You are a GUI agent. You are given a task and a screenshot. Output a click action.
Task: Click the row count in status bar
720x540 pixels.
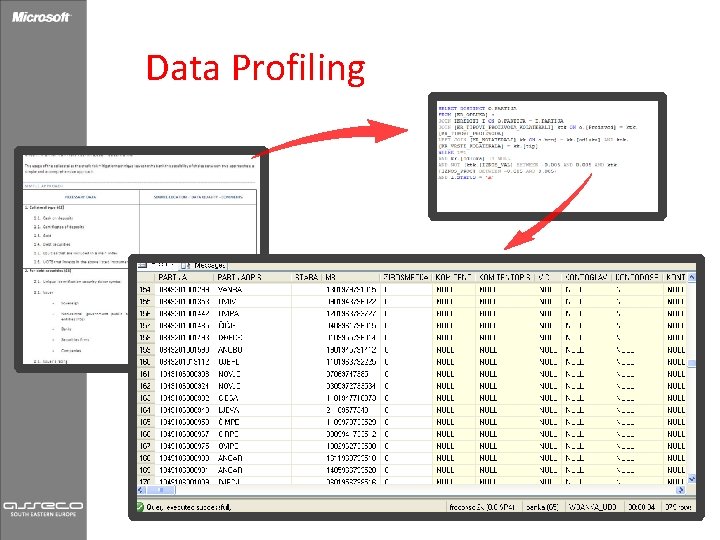pos(679,507)
